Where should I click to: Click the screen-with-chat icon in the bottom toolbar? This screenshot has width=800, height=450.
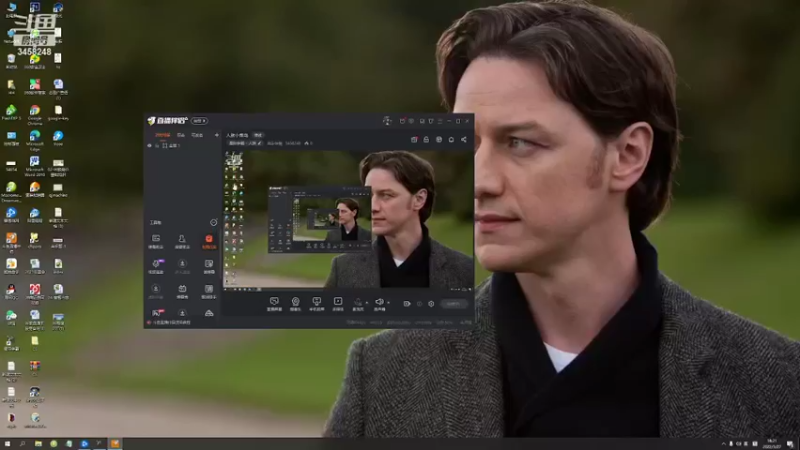click(274, 304)
